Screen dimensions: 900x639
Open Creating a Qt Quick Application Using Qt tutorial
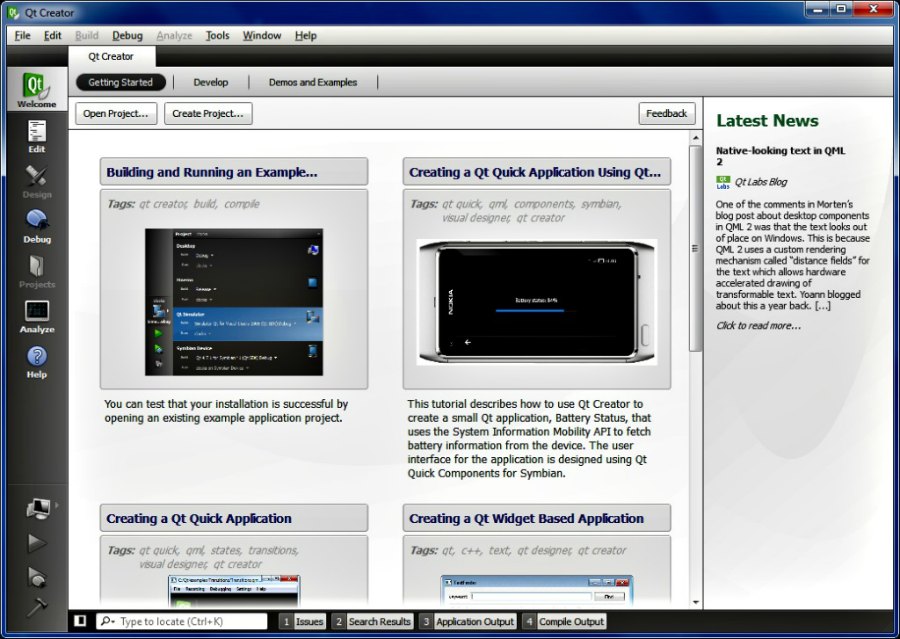point(537,172)
